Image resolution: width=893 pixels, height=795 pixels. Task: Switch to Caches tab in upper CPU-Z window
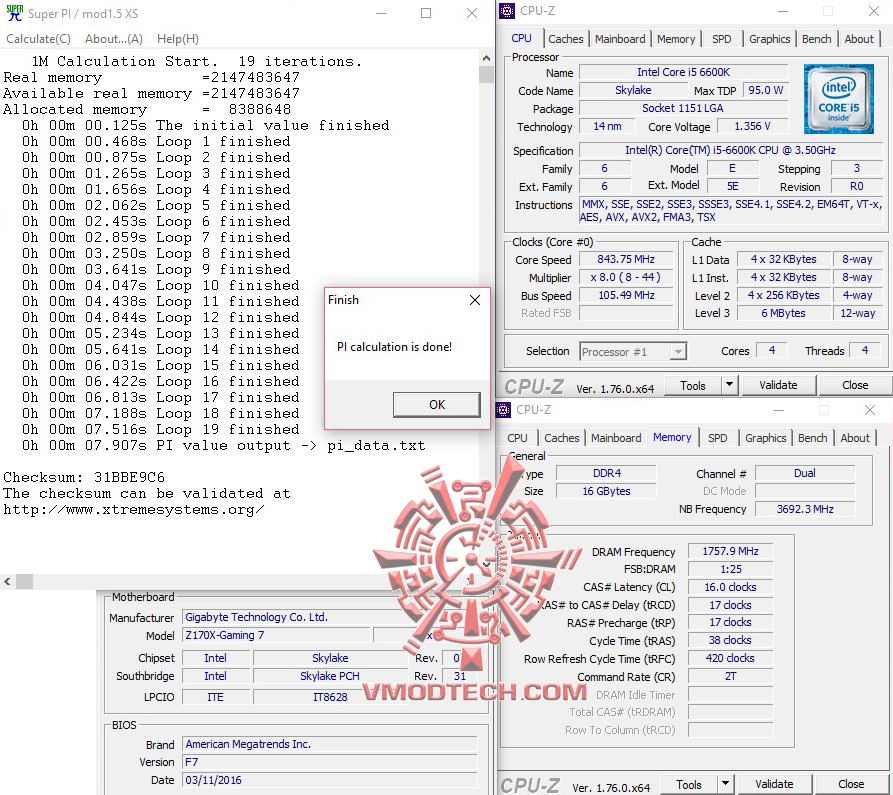pyautogui.click(x=566, y=39)
